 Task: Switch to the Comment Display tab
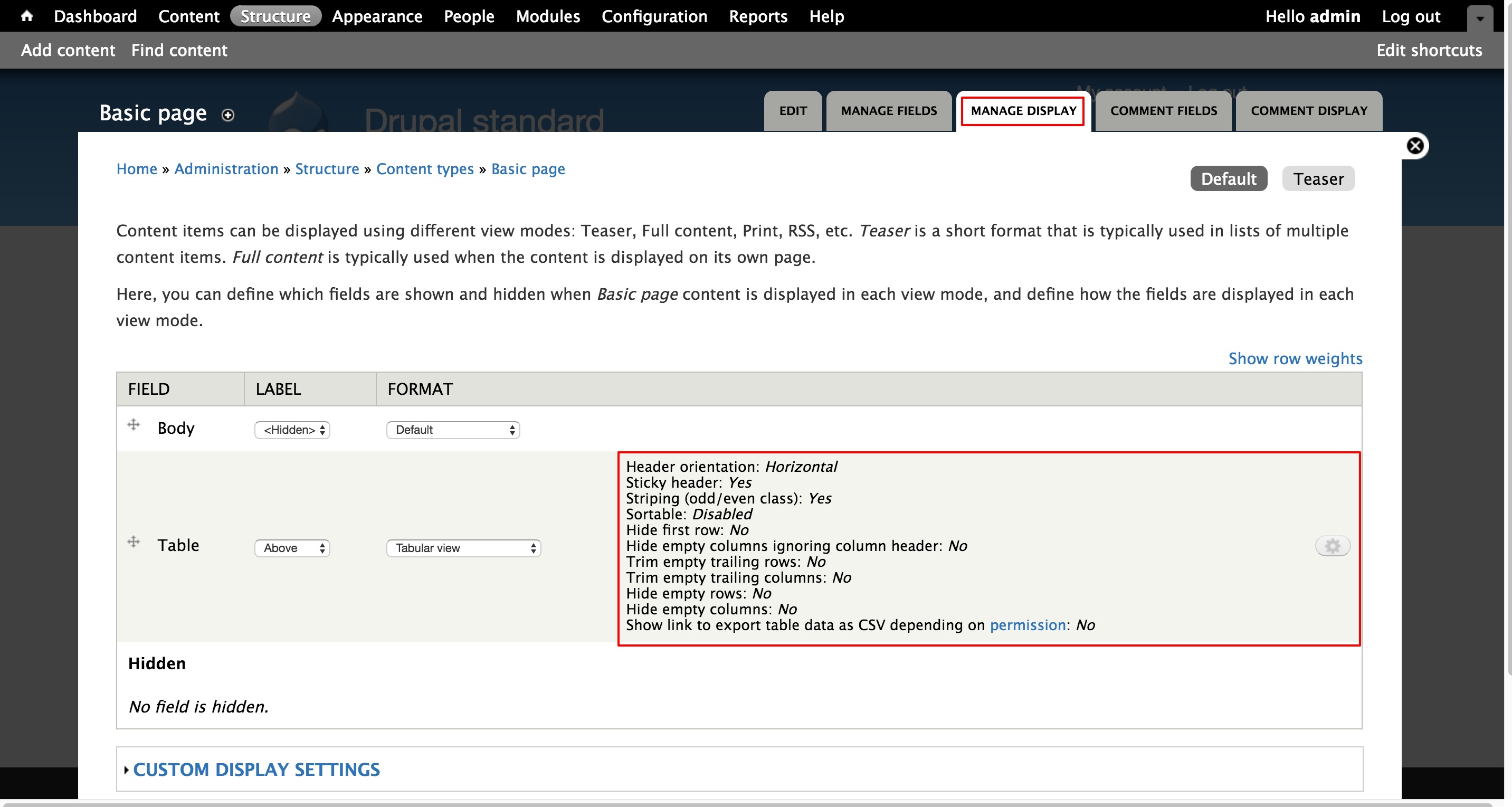(1308, 110)
